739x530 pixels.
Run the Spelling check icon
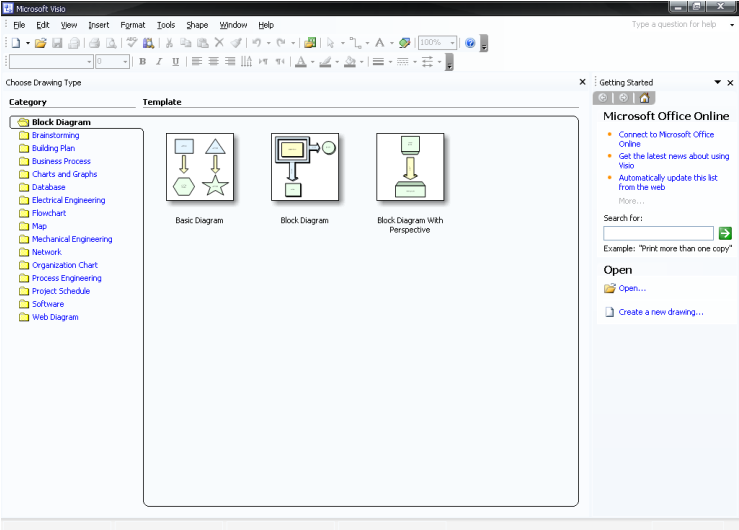click(132, 43)
